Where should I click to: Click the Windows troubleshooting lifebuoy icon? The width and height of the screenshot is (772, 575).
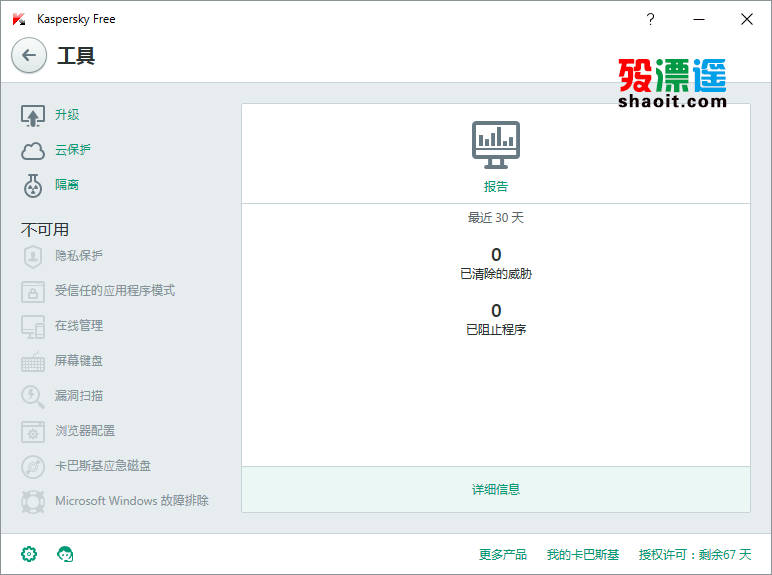coord(33,502)
